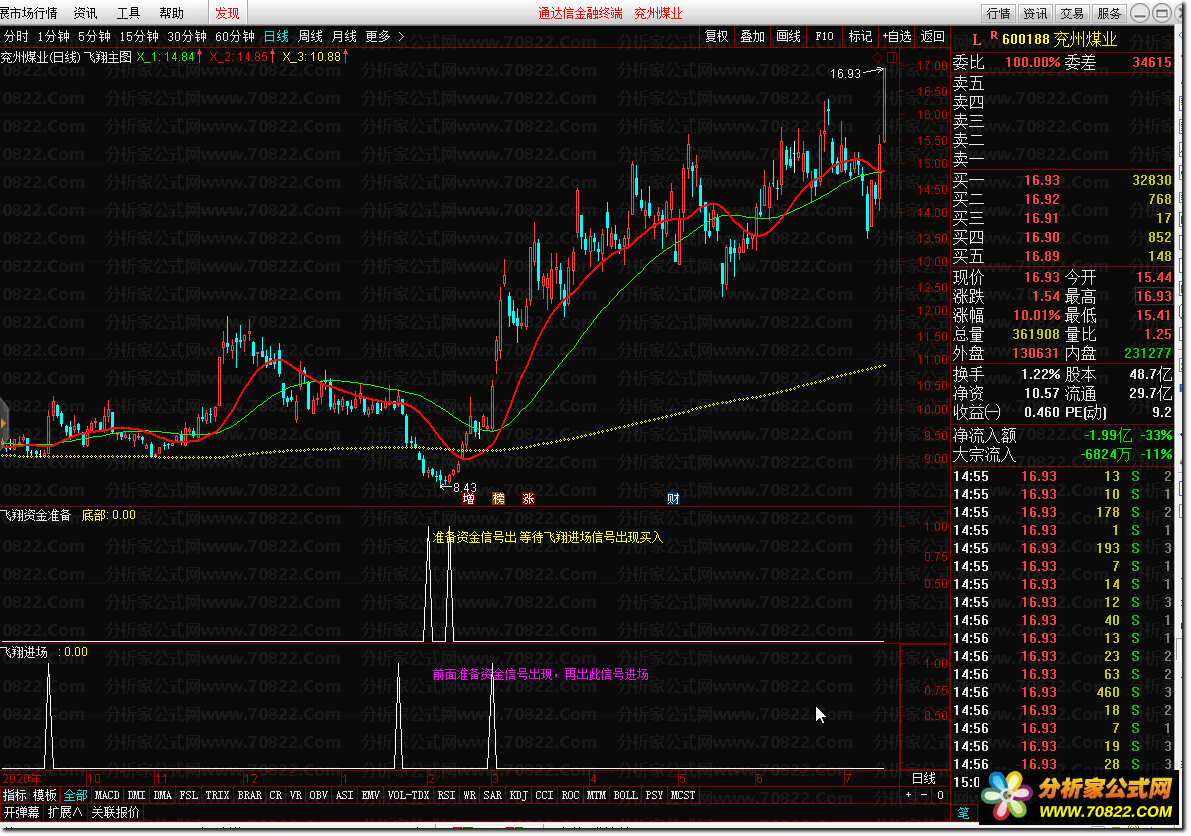Click the small R icon beside stock code
Image resolution: width=1191 pixels, height=836 pixels.
[x=994, y=35]
